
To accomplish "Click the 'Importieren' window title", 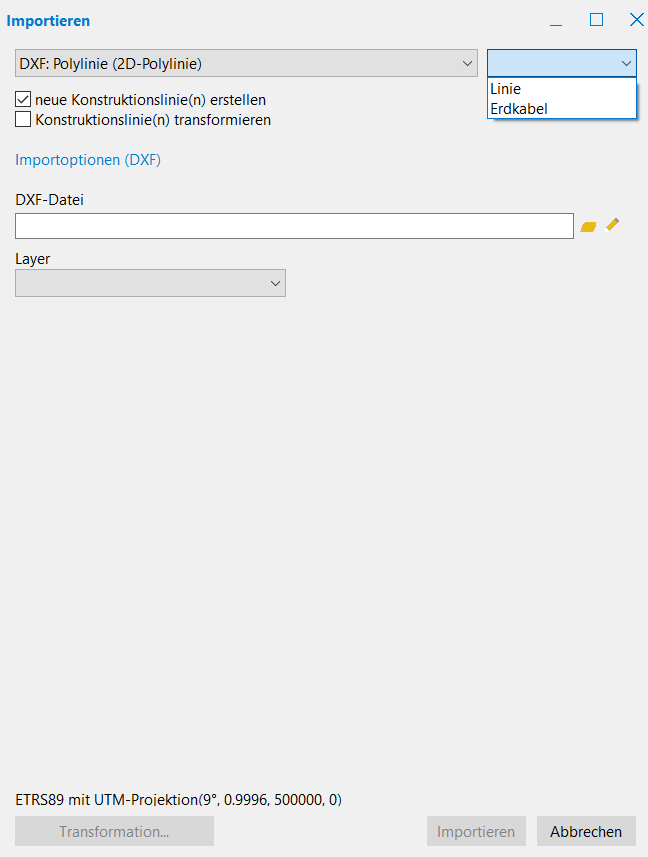I will (x=48, y=20).
